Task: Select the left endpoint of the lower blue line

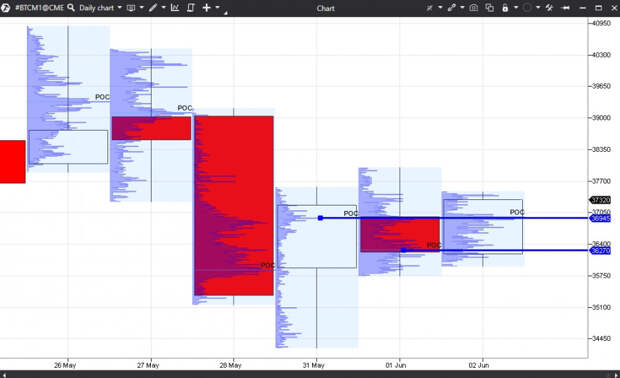Action: point(404,250)
